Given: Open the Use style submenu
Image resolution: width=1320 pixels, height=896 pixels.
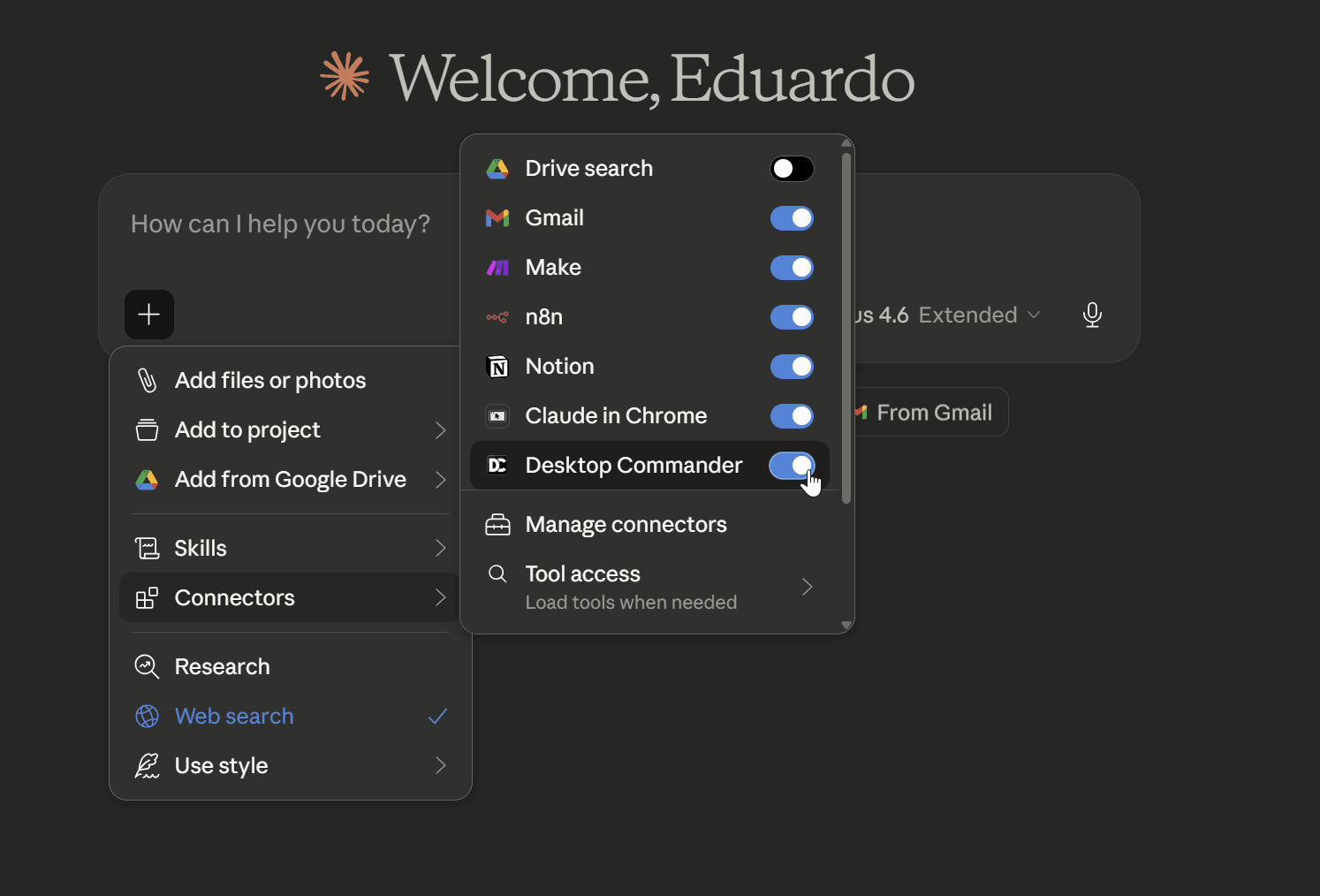Looking at the screenshot, I should pos(289,765).
